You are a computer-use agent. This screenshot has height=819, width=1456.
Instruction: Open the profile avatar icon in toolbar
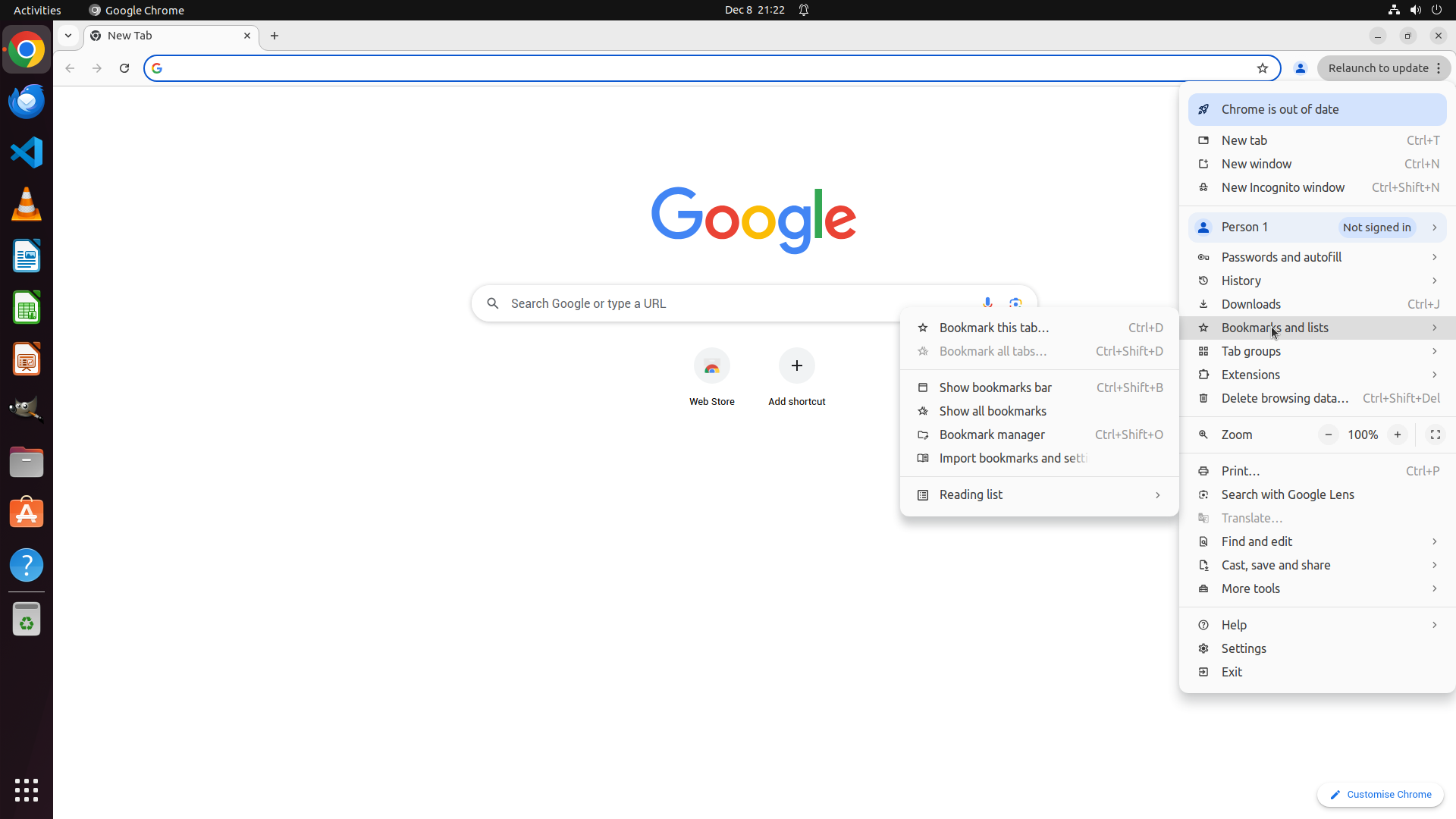(x=1301, y=68)
